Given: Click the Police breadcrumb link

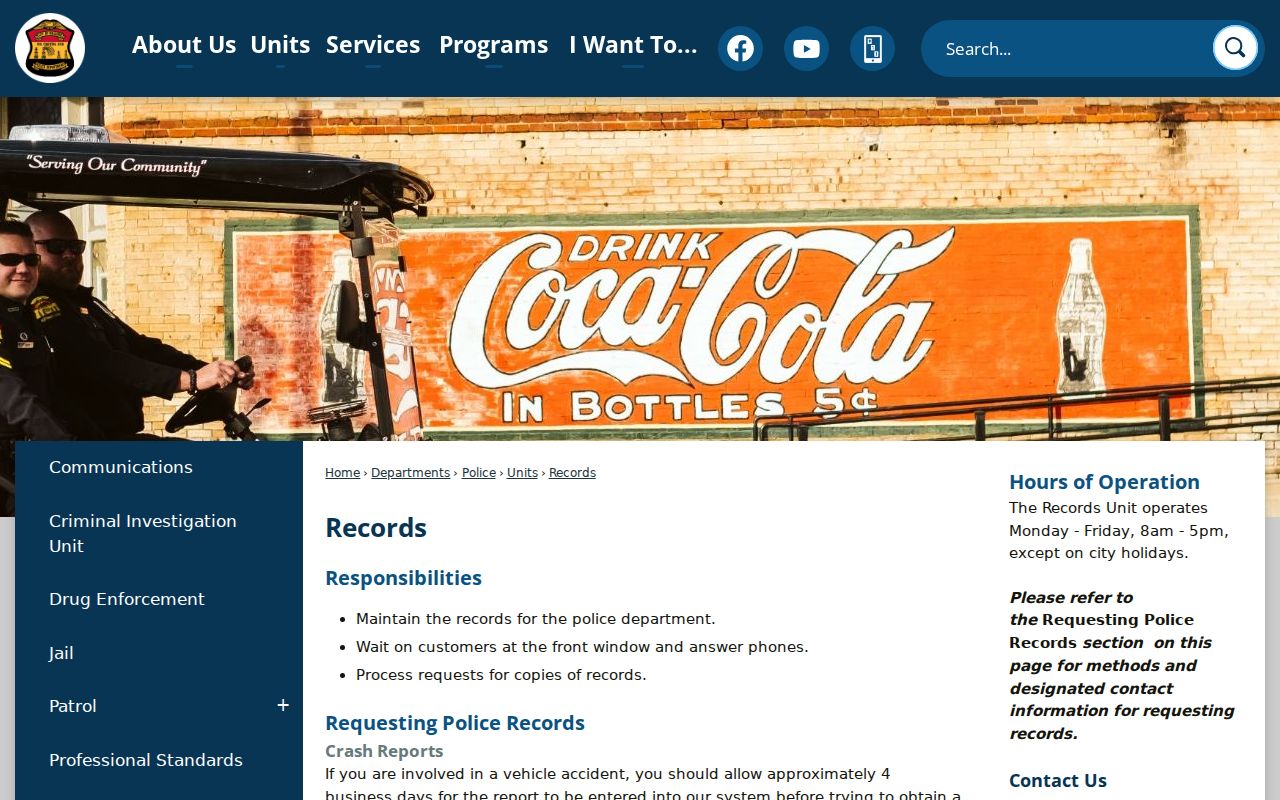Looking at the screenshot, I should tap(479, 473).
